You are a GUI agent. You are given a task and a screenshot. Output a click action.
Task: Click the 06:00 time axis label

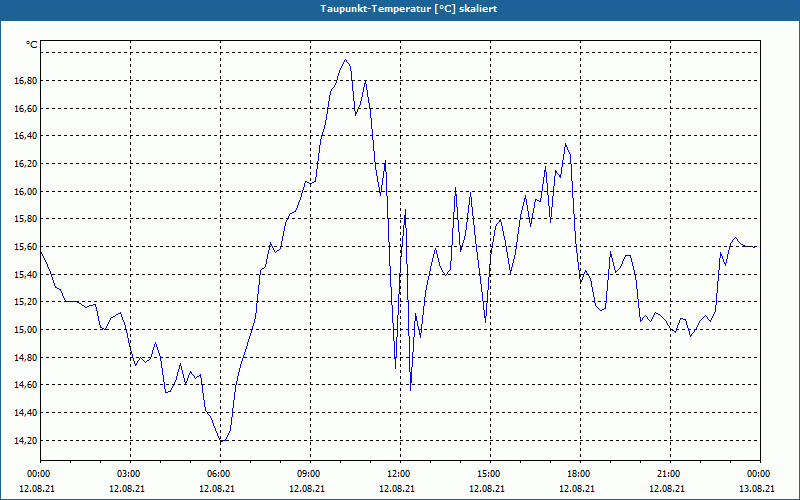point(220,474)
